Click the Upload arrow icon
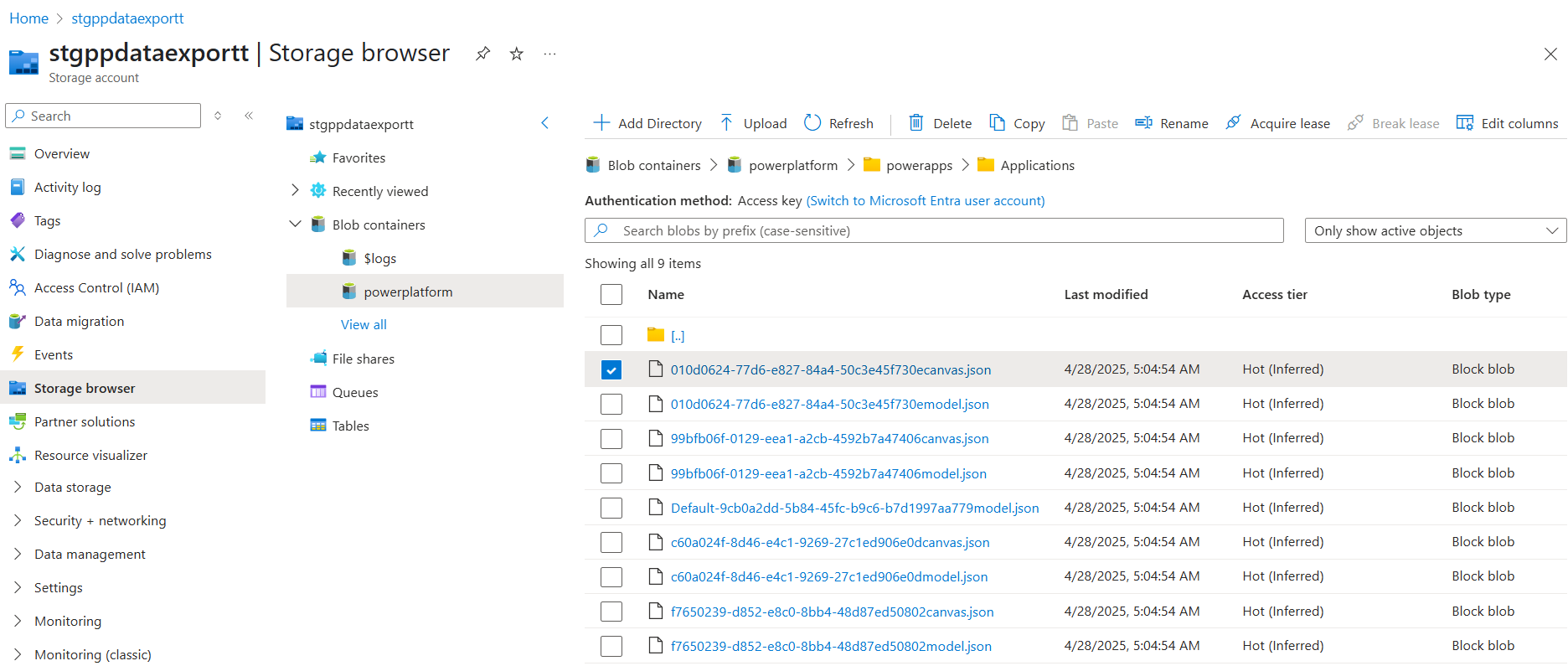 pyautogui.click(x=726, y=123)
